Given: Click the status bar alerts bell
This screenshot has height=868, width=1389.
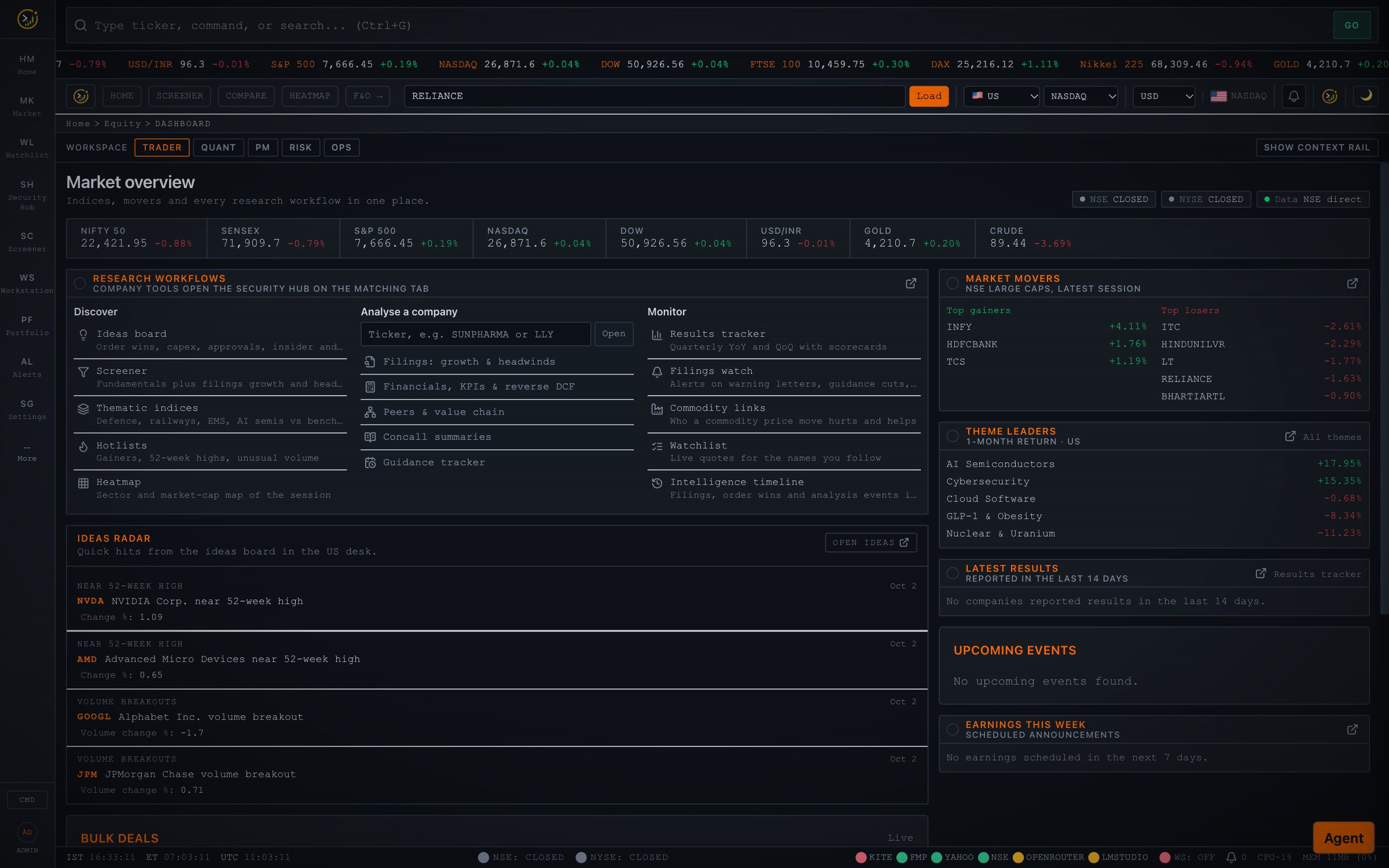Looking at the screenshot, I should point(1231,857).
